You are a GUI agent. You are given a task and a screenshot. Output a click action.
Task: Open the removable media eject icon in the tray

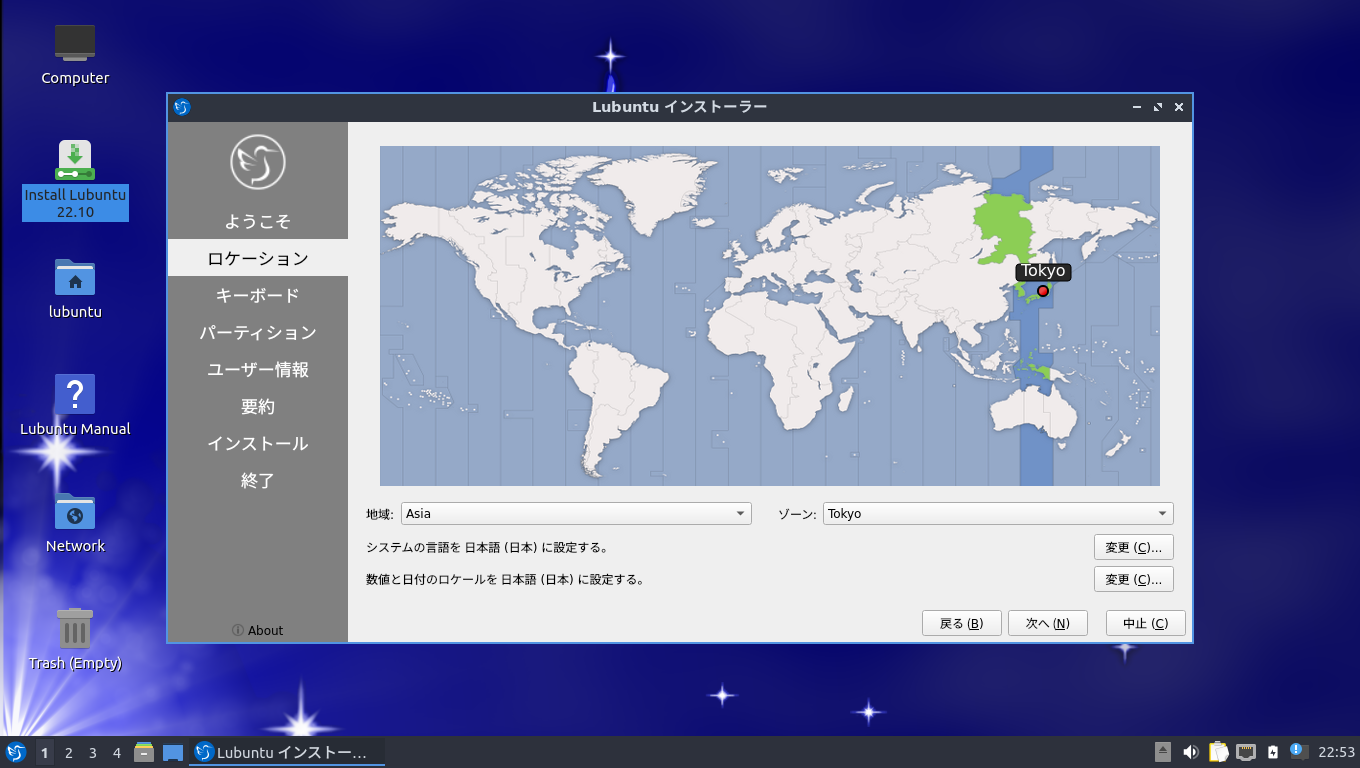click(x=1163, y=752)
